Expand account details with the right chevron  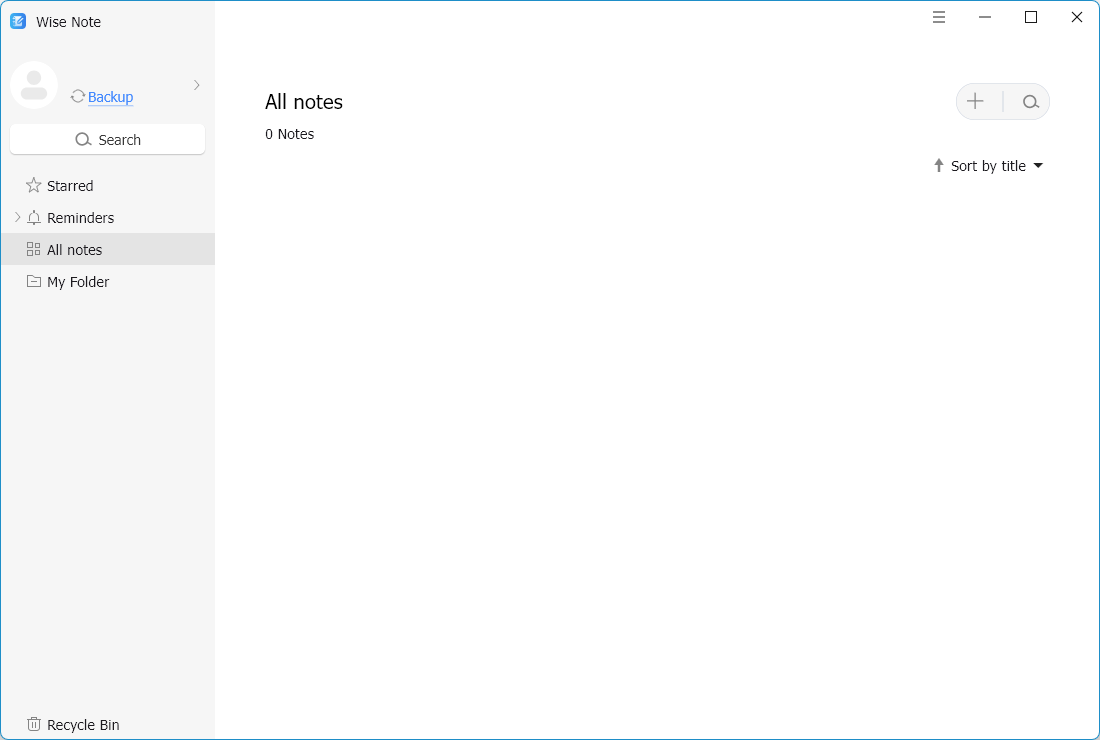pyautogui.click(x=197, y=85)
